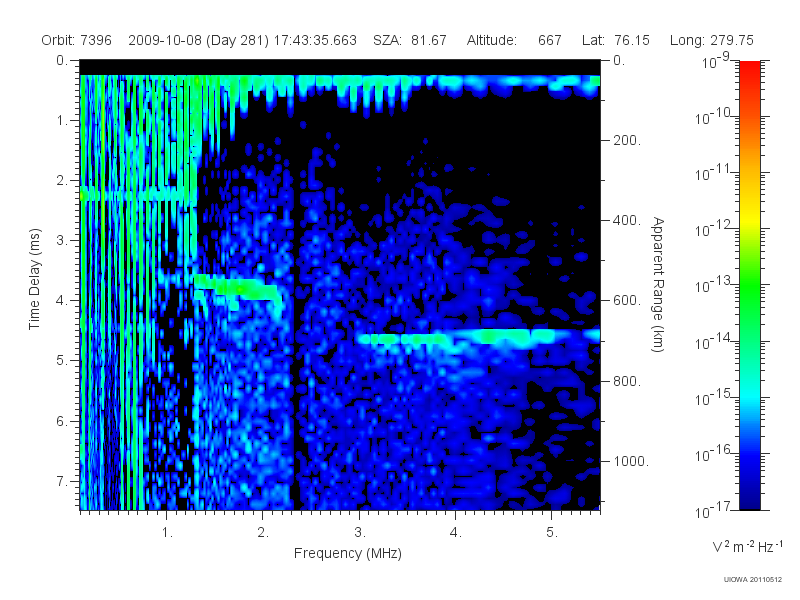This screenshot has height=600, width=800.
Task: Click the frequency axis tick label '1.'
Action: (167, 533)
